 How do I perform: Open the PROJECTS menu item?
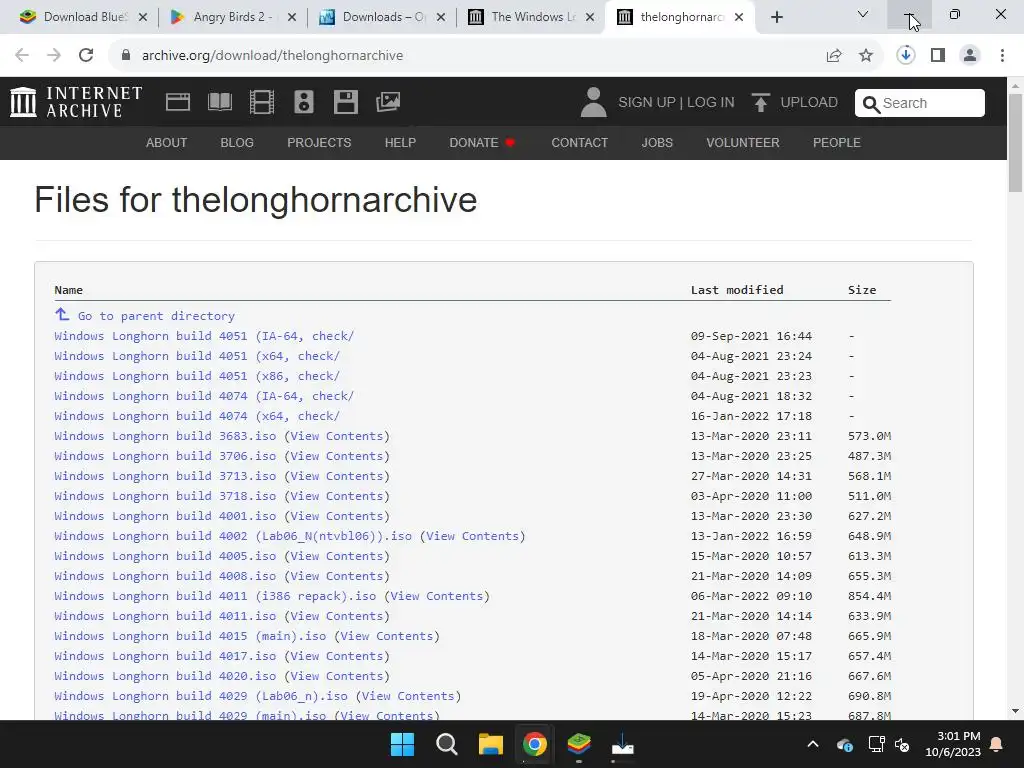(319, 142)
